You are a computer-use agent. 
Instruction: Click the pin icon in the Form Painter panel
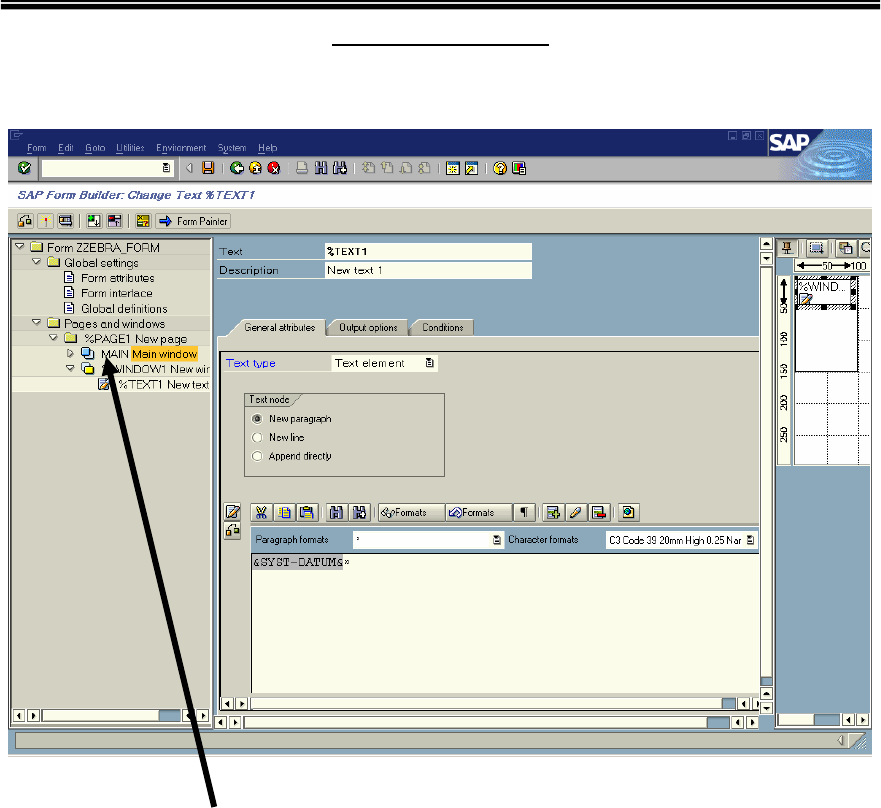(x=787, y=247)
